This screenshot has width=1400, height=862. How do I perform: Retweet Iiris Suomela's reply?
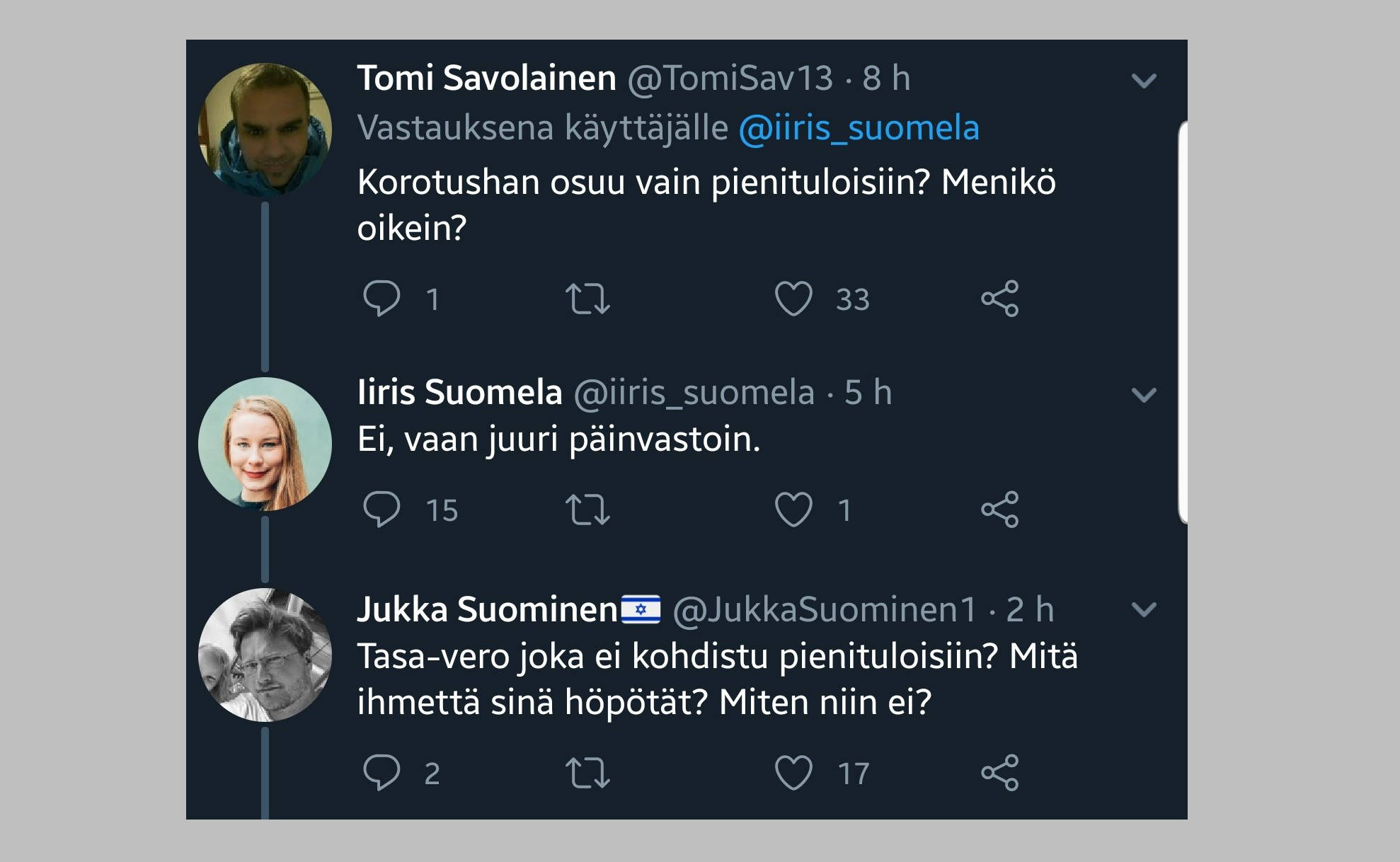point(587,510)
